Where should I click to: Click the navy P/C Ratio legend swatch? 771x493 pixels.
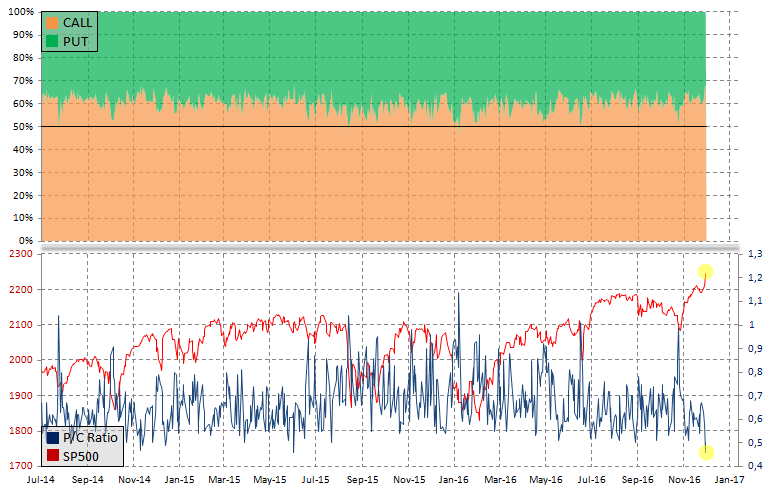(x=53, y=438)
